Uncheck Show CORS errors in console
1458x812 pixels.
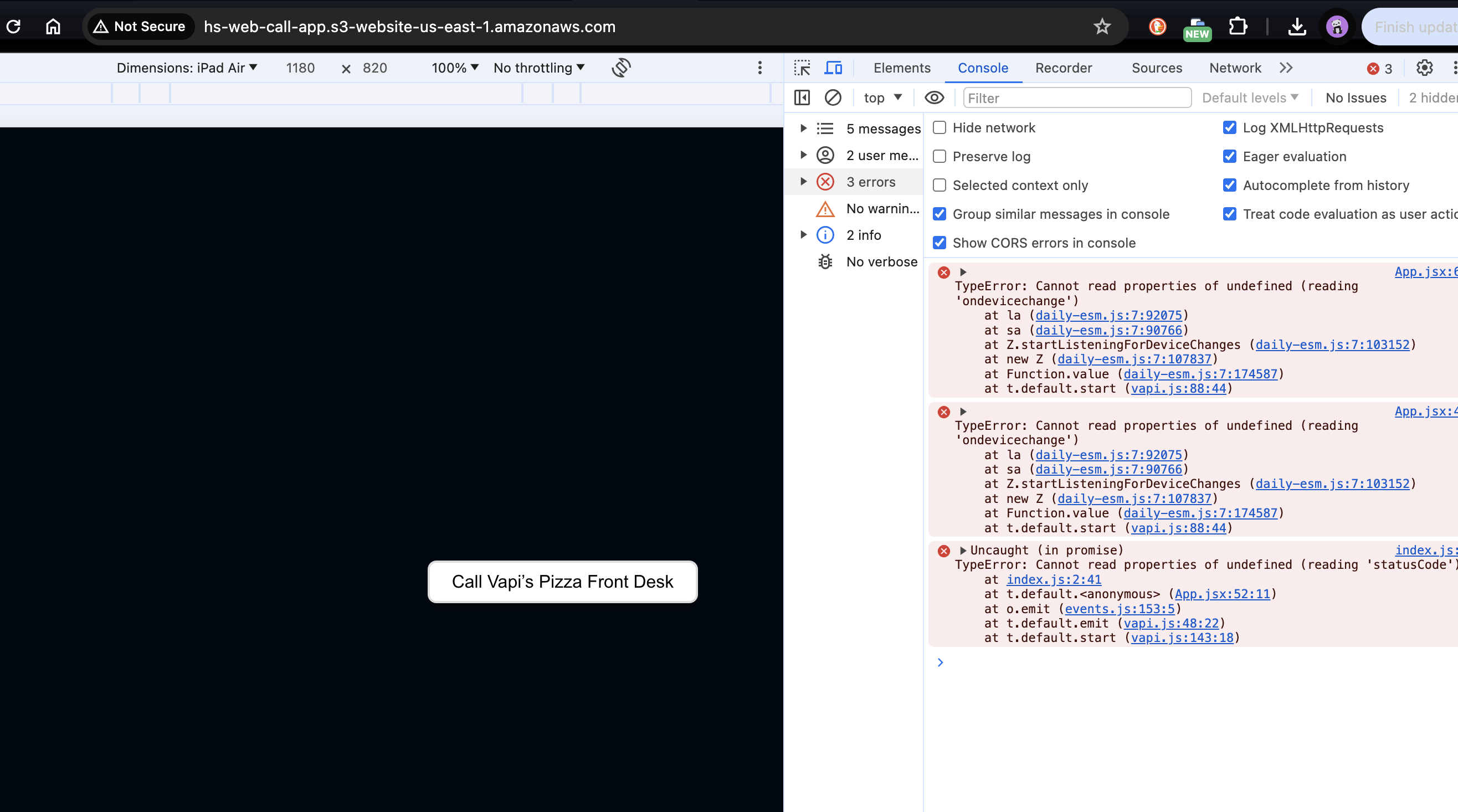coord(940,243)
